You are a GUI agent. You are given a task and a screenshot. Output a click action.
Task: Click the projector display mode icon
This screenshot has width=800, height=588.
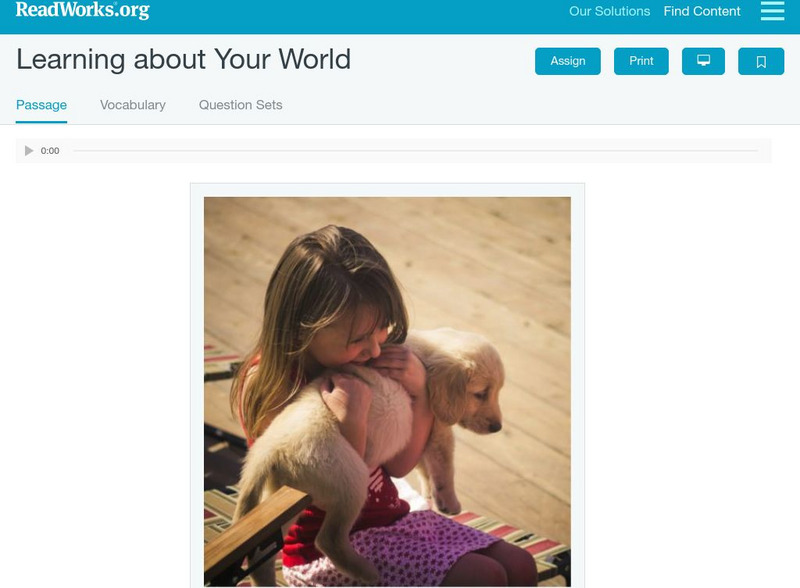coord(703,61)
